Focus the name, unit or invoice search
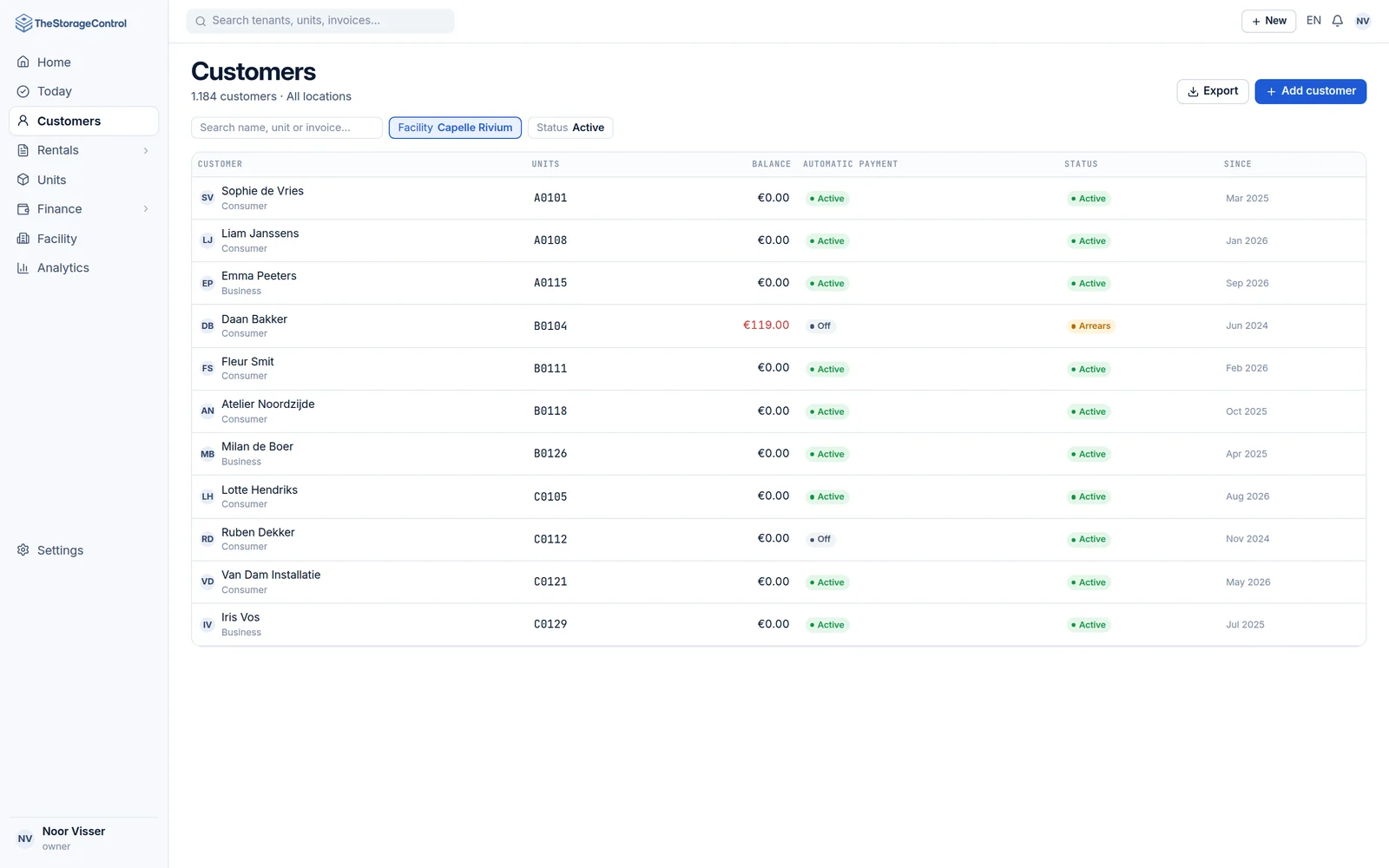This screenshot has width=1389, height=868. (x=286, y=128)
